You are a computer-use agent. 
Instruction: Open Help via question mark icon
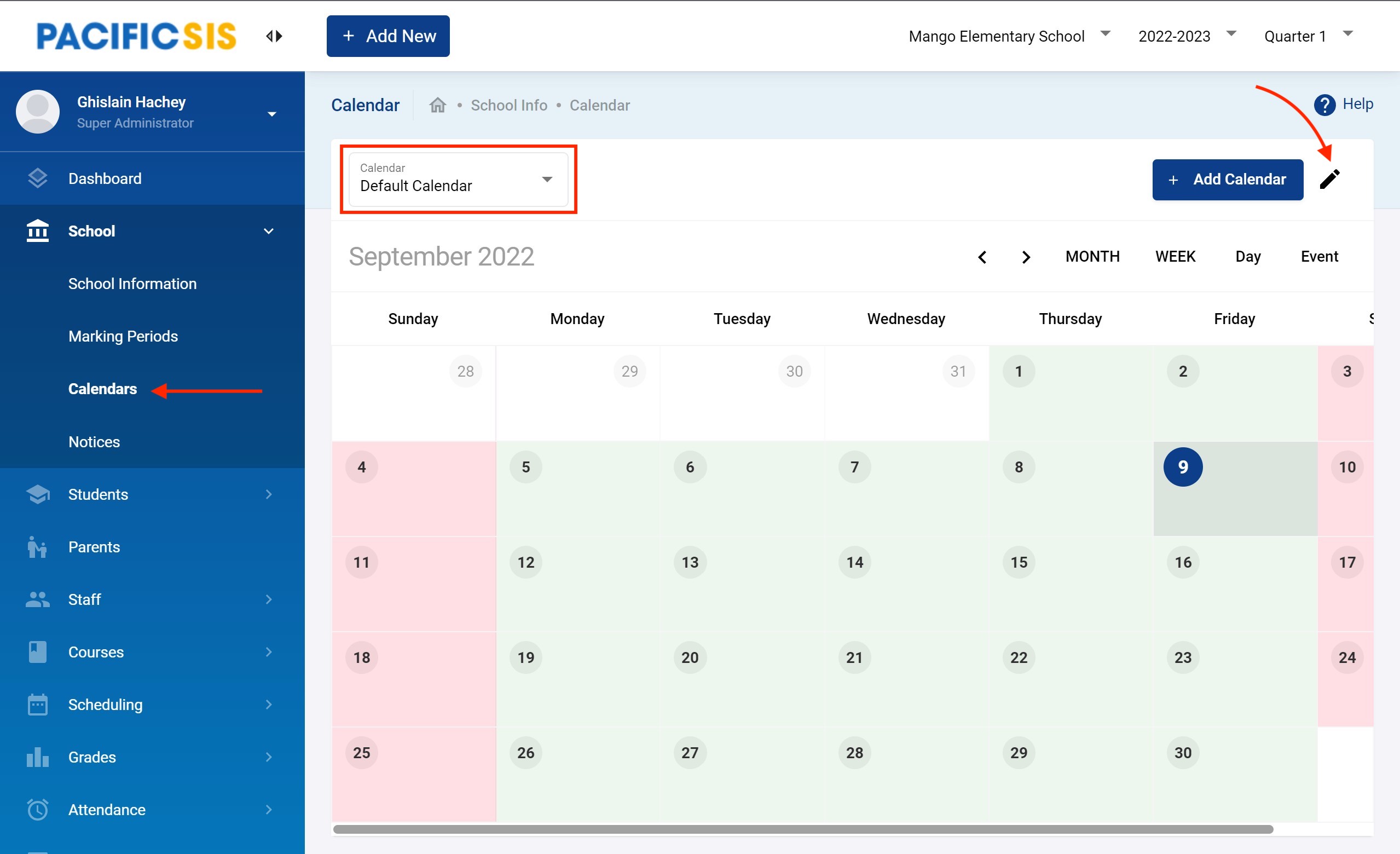(x=1324, y=105)
